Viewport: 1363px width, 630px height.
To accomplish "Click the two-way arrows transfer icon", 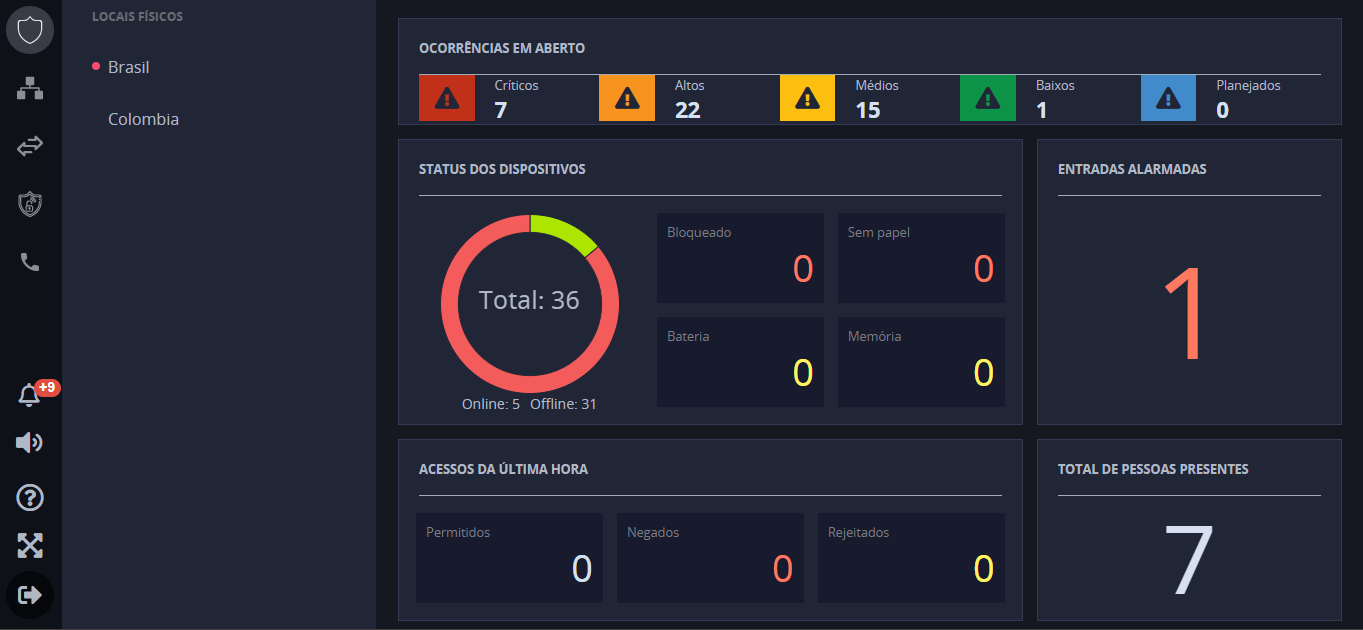I will tap(30, 147).
